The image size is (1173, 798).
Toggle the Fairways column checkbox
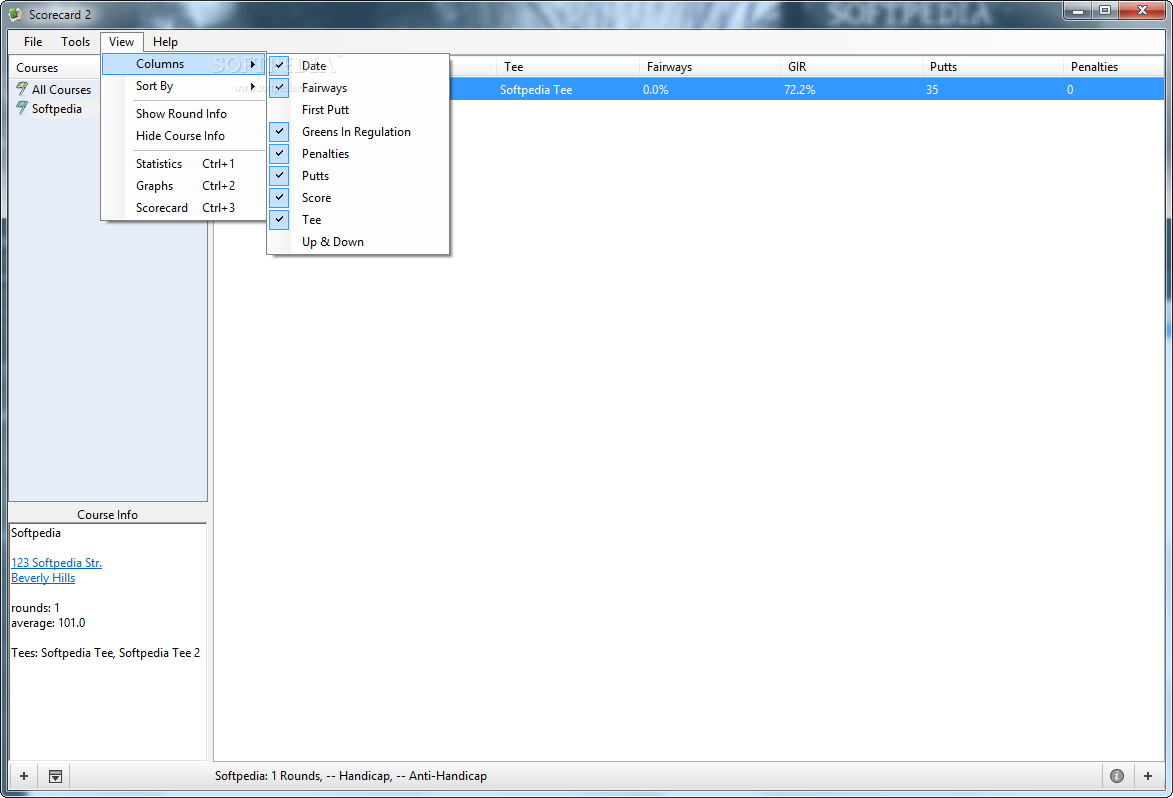tap(279, 88)
